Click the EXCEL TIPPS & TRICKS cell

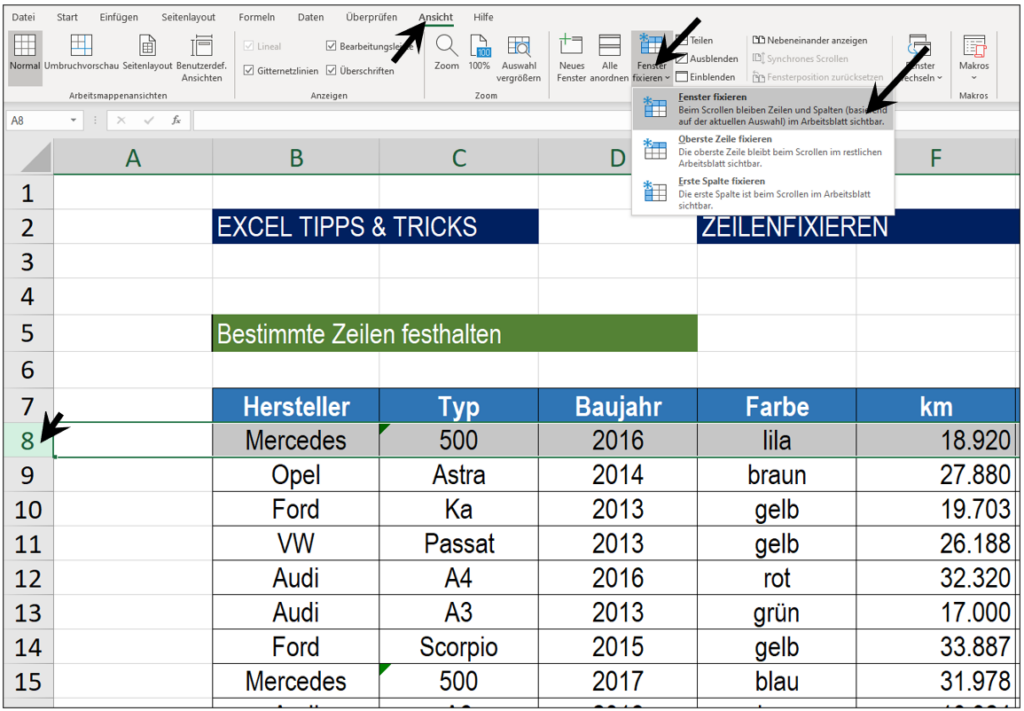point(376,227)
